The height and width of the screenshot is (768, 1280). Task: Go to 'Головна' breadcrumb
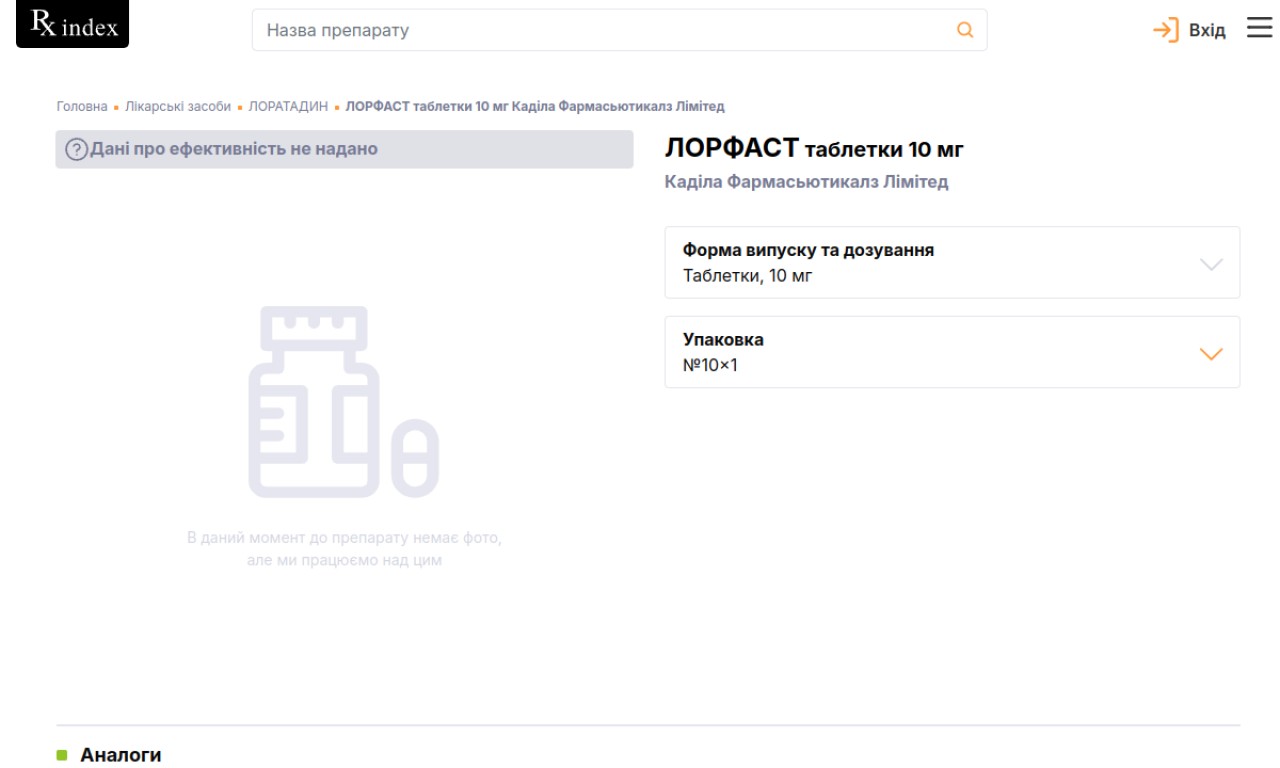point(81,106)
